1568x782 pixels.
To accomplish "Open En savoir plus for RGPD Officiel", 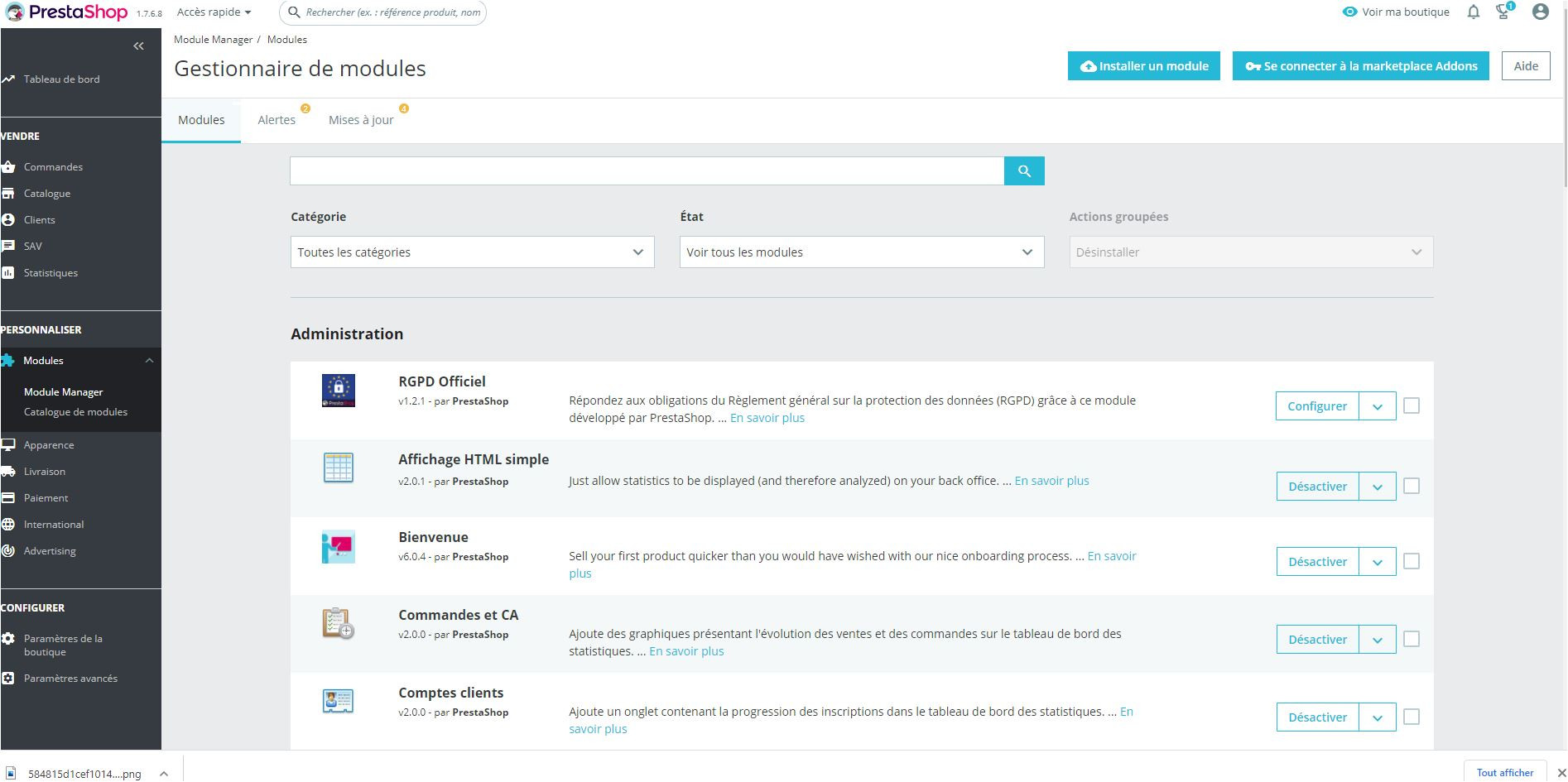I will click(767, 418).
